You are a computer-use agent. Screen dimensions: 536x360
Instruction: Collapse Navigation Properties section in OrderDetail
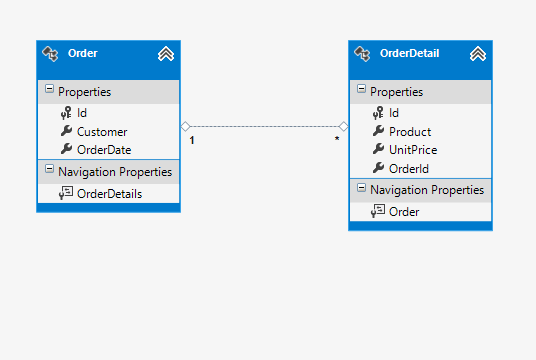[x=361, y=187]
